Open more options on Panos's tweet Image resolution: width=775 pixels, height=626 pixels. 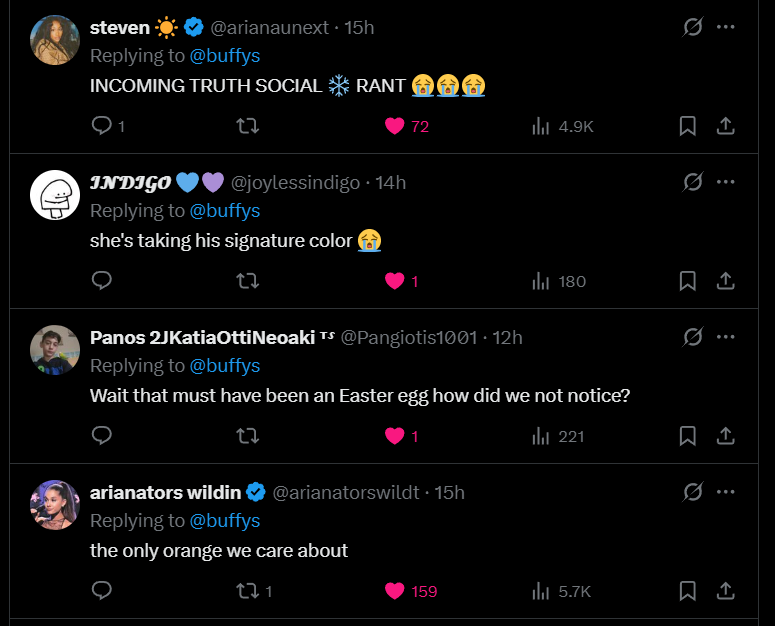pyautogui.click(x=727, y=337)
